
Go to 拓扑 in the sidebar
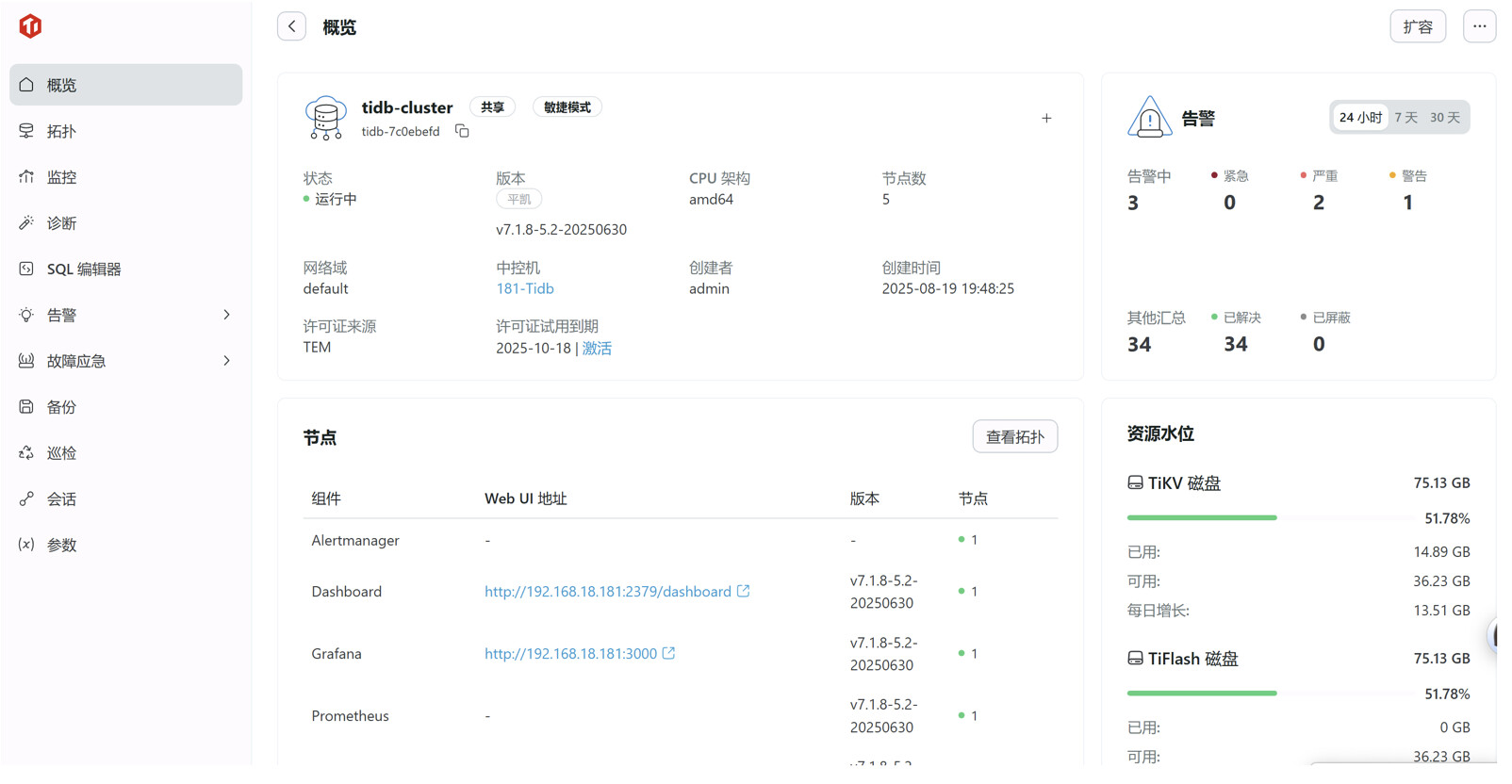pos(61,131)
